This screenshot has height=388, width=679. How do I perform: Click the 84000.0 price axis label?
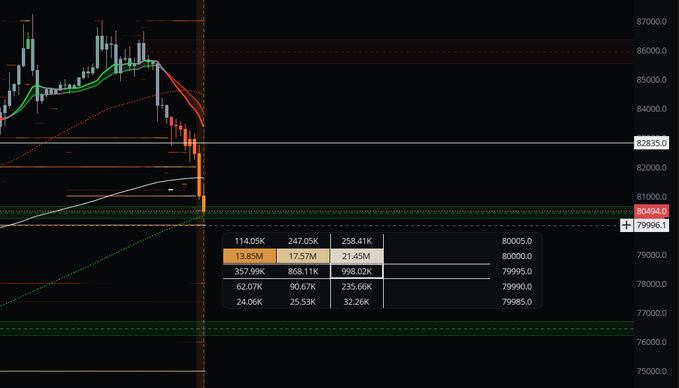pos(651,109)
